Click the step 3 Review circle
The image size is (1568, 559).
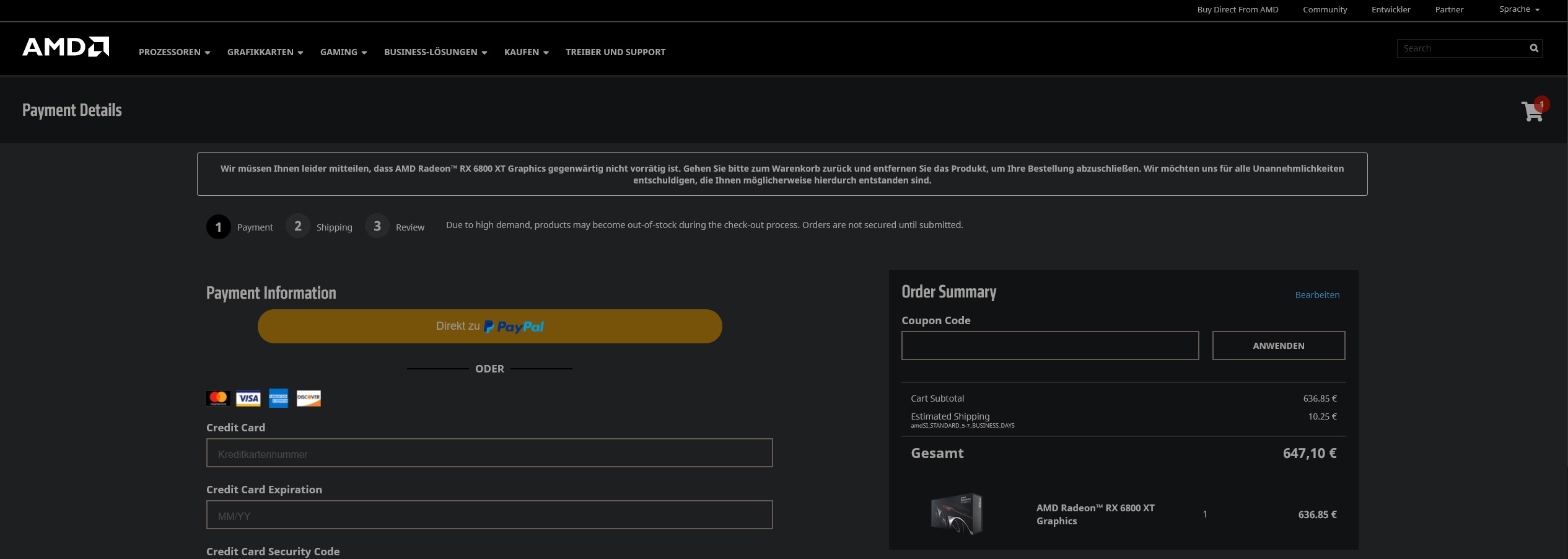[x=377, y=226]
